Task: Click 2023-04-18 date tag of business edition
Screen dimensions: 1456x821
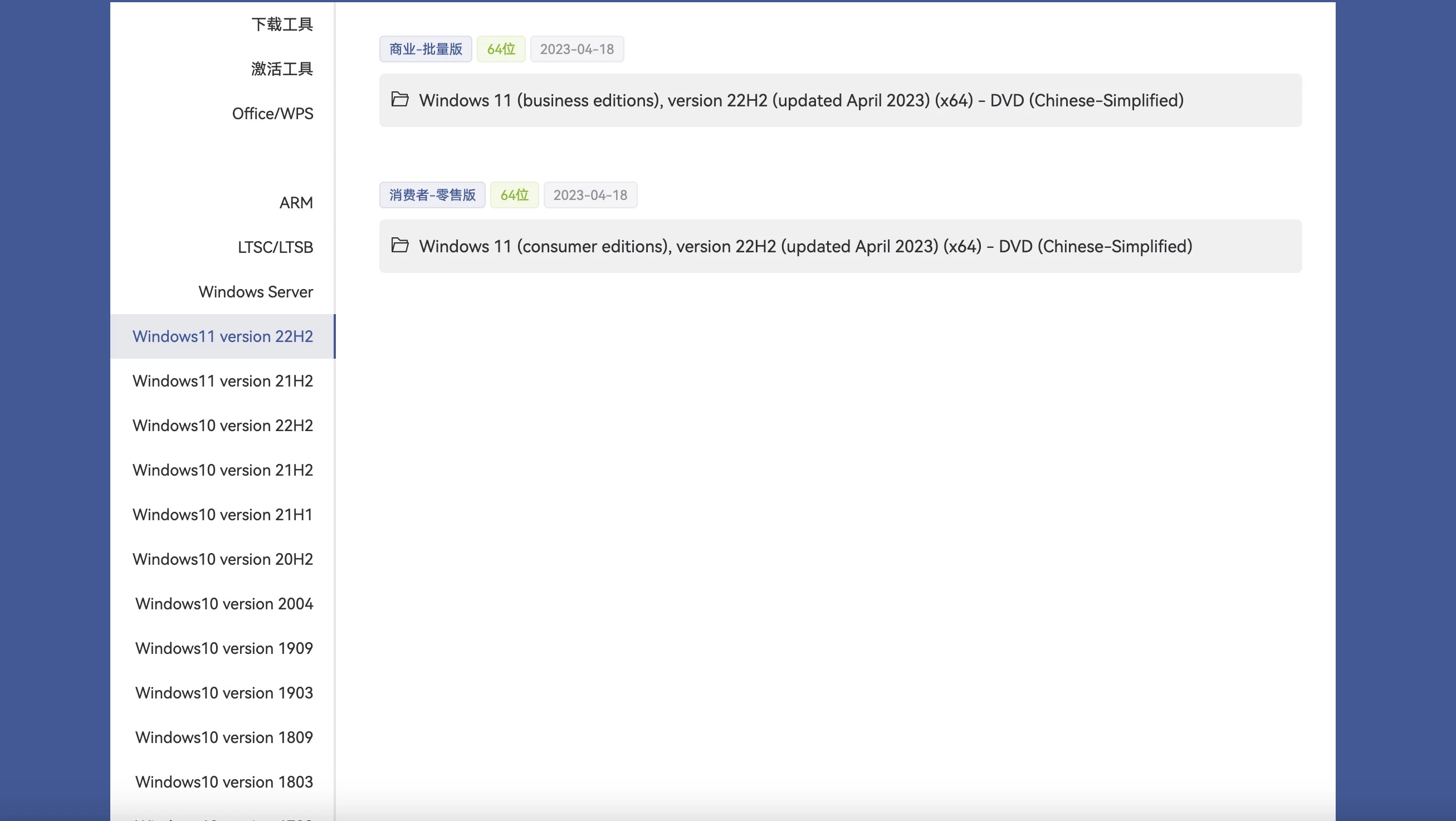Action: [577, 49]
